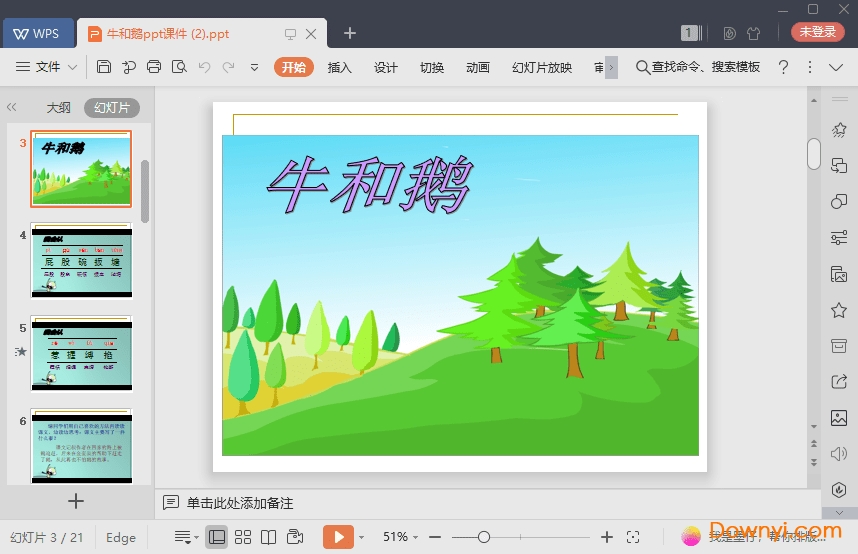Start slideshow with the orange play button

pos(338,537)
